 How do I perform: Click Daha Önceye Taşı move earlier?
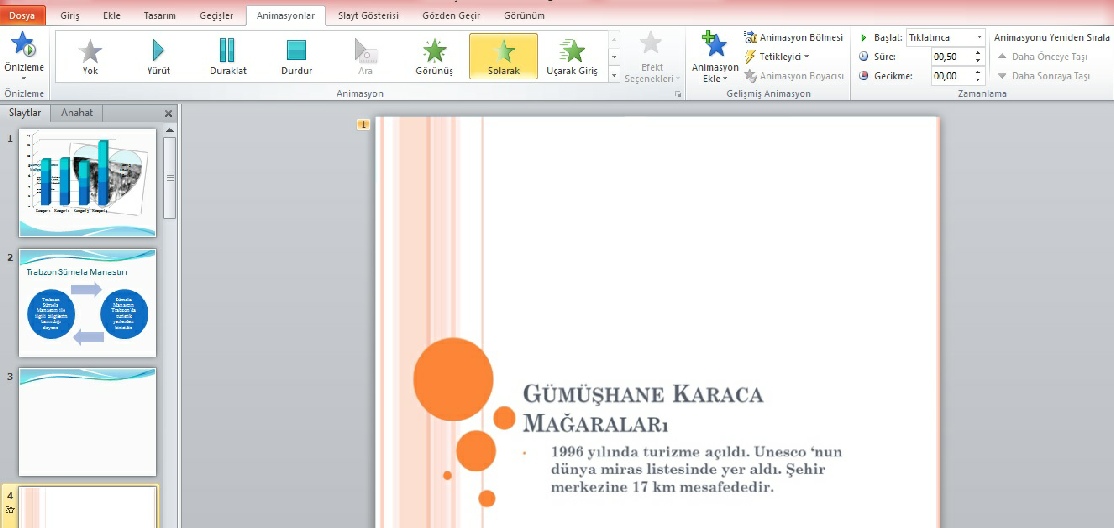(1043, 56)
